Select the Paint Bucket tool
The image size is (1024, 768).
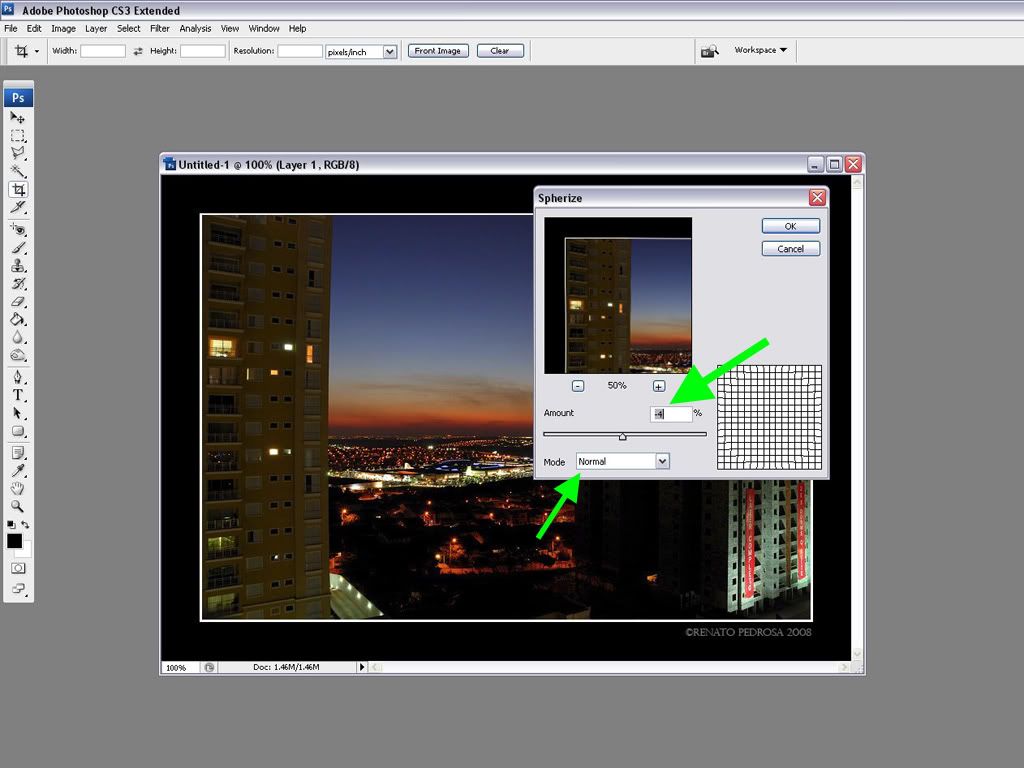(x=18, y=320)
